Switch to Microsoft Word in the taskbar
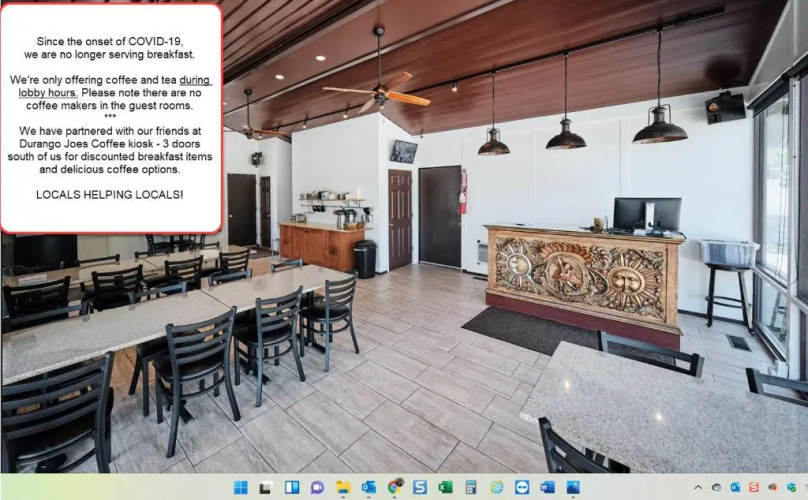The height and width of the screenshot is (500, 808). tap(547, 487)
